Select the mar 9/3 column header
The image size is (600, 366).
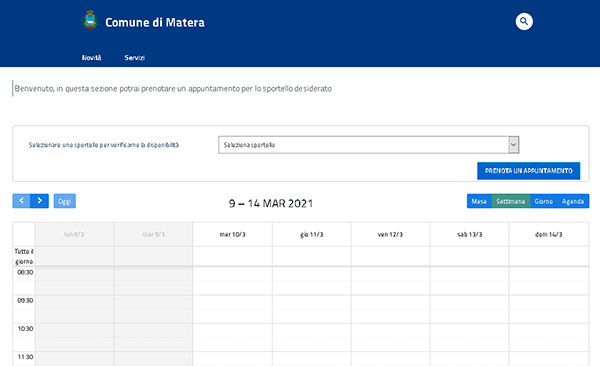[x=153, y=234]
